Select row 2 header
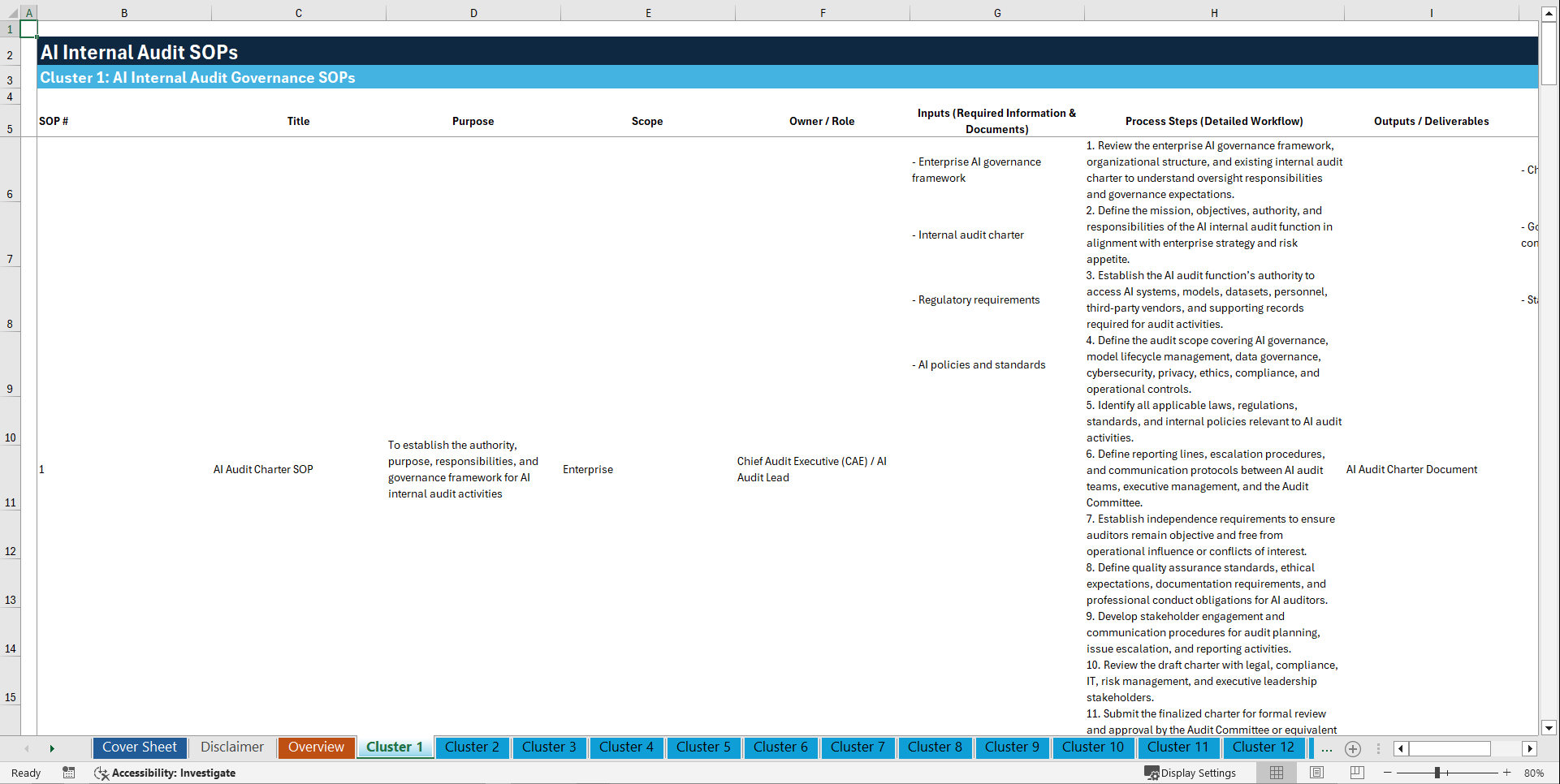 pos(10,51)
